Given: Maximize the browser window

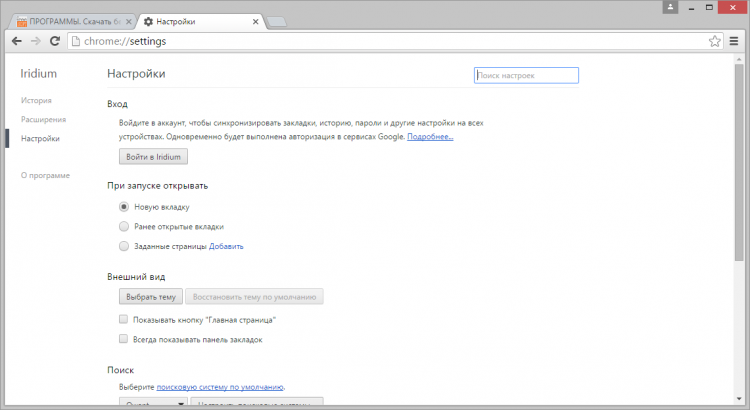Looking at the screenshot, I should point(709,7).
